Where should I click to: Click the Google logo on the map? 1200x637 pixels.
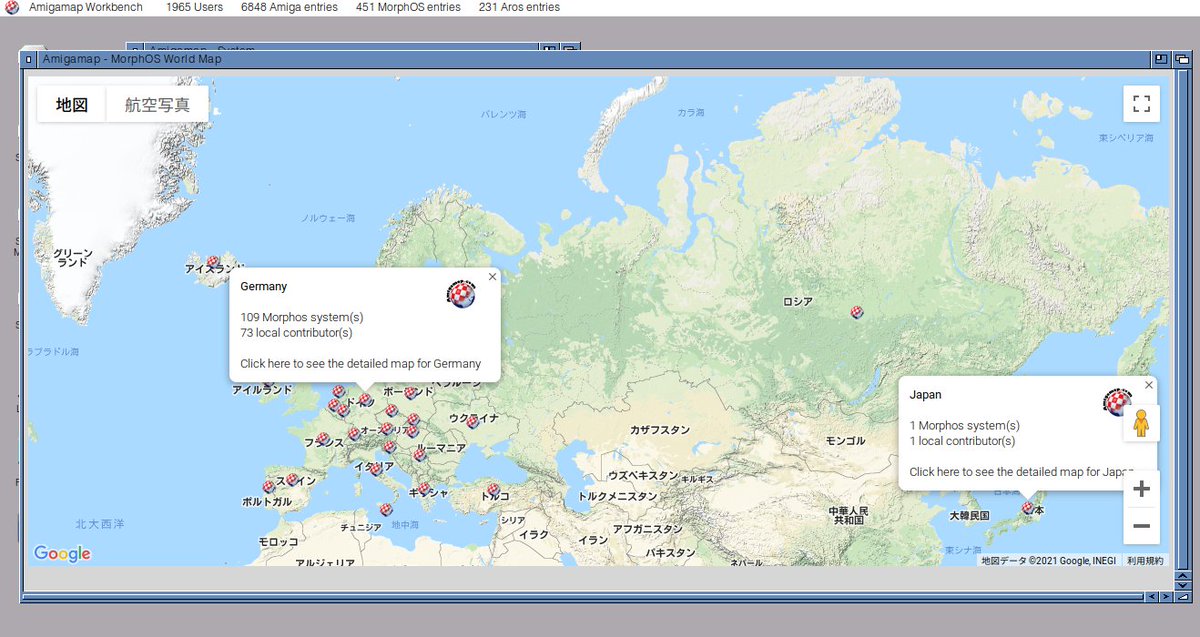(62, 554)
